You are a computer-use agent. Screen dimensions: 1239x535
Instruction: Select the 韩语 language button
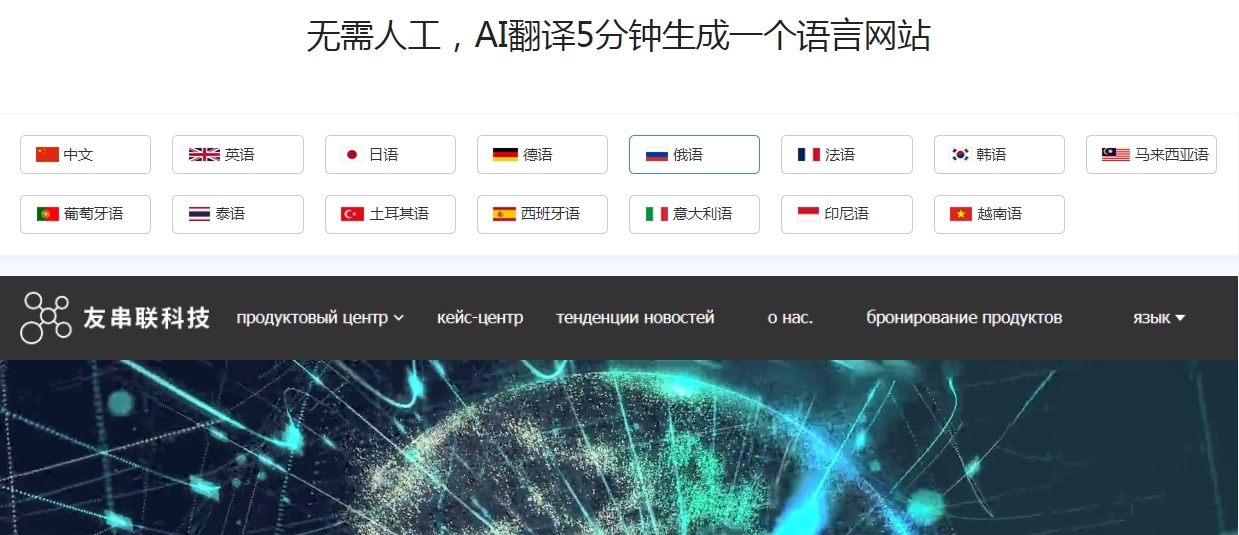999,155
